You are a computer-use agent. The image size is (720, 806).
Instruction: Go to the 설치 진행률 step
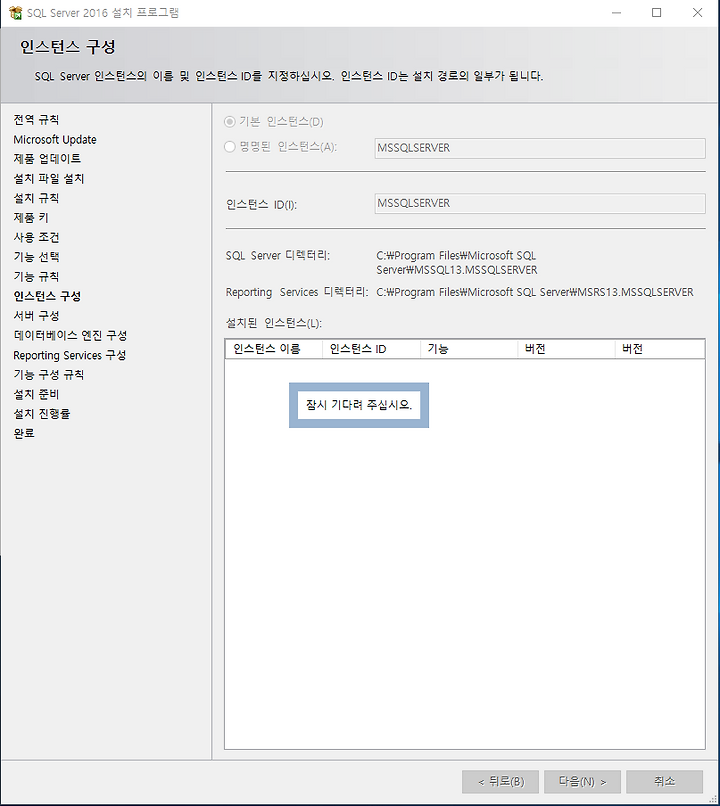pos(42,414)
